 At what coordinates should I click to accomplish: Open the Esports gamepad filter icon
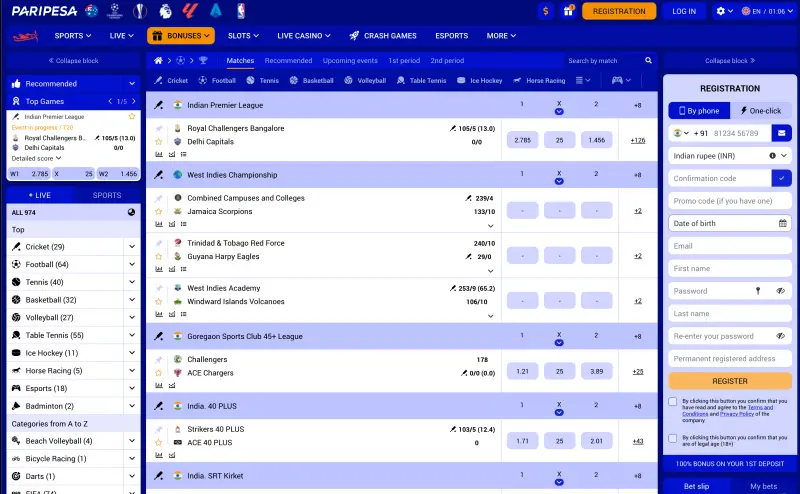617,80
